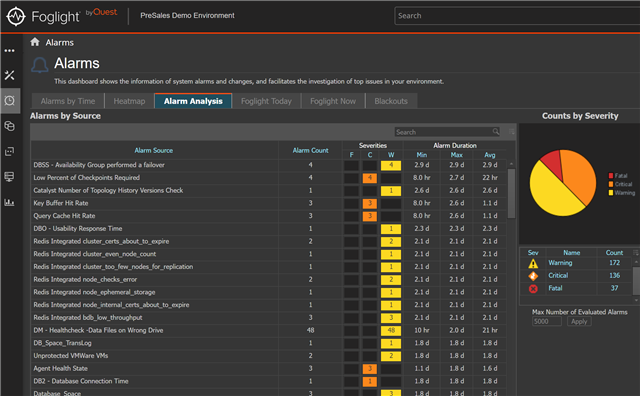
Task: Select 'Agent Health State' row
Action: [x=269, y=369]
